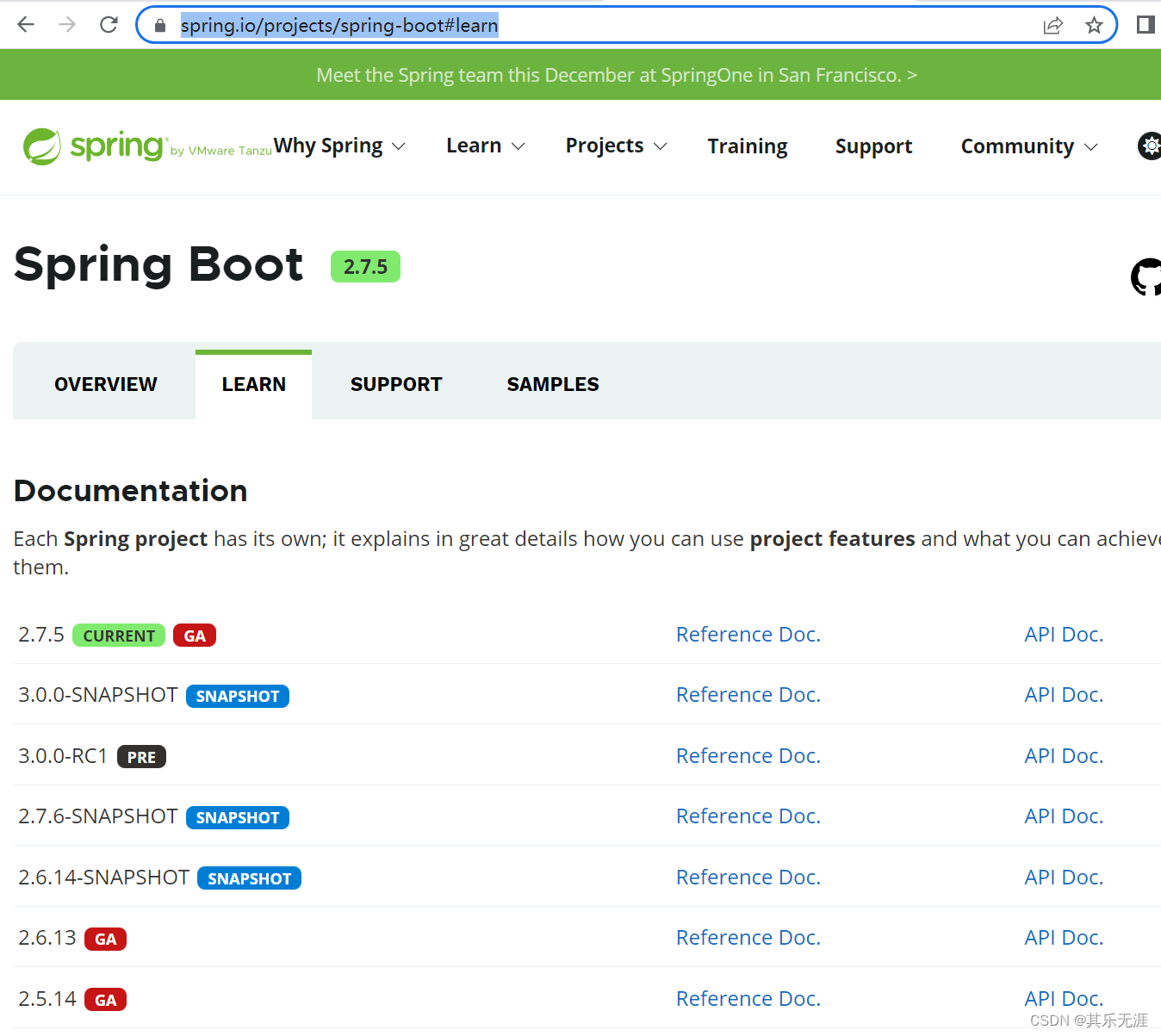The height and width of the screenshot is (1036, 1161).
Task: Expand the Why Spring menu
Action: pos(339,146)
